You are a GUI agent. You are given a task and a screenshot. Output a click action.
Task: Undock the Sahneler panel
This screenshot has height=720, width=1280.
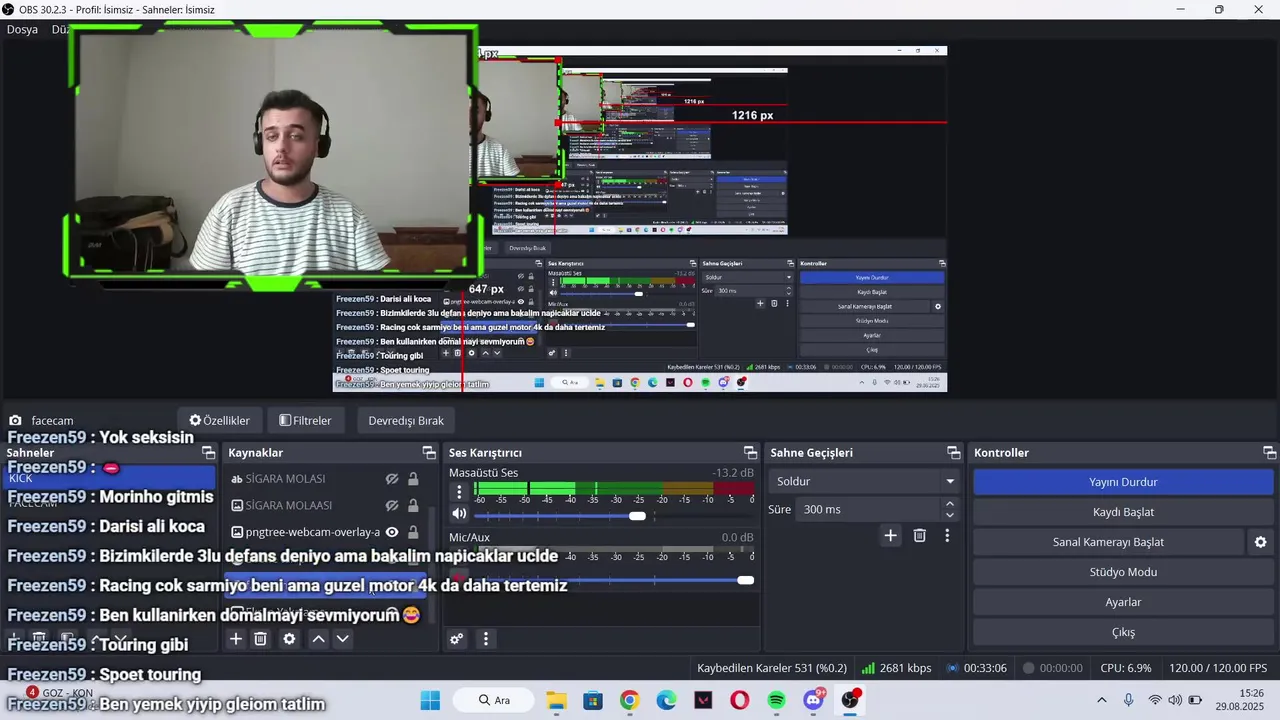click(208, 453)
